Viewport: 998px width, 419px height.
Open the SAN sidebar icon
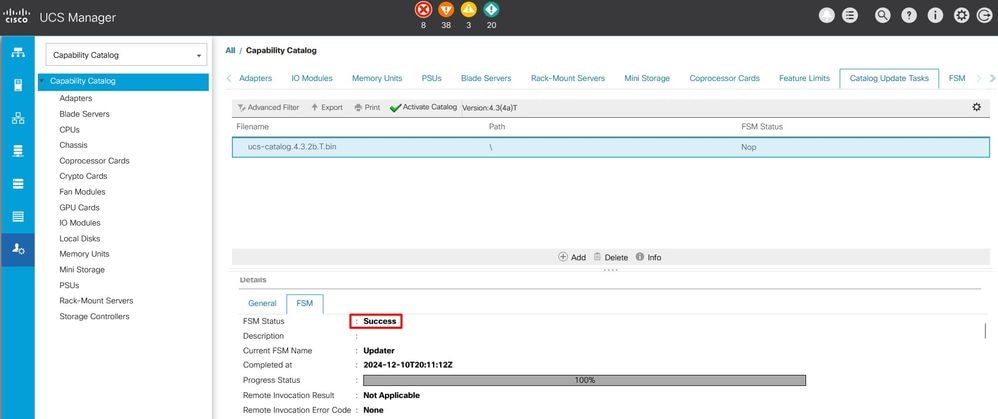pos(18,151)
